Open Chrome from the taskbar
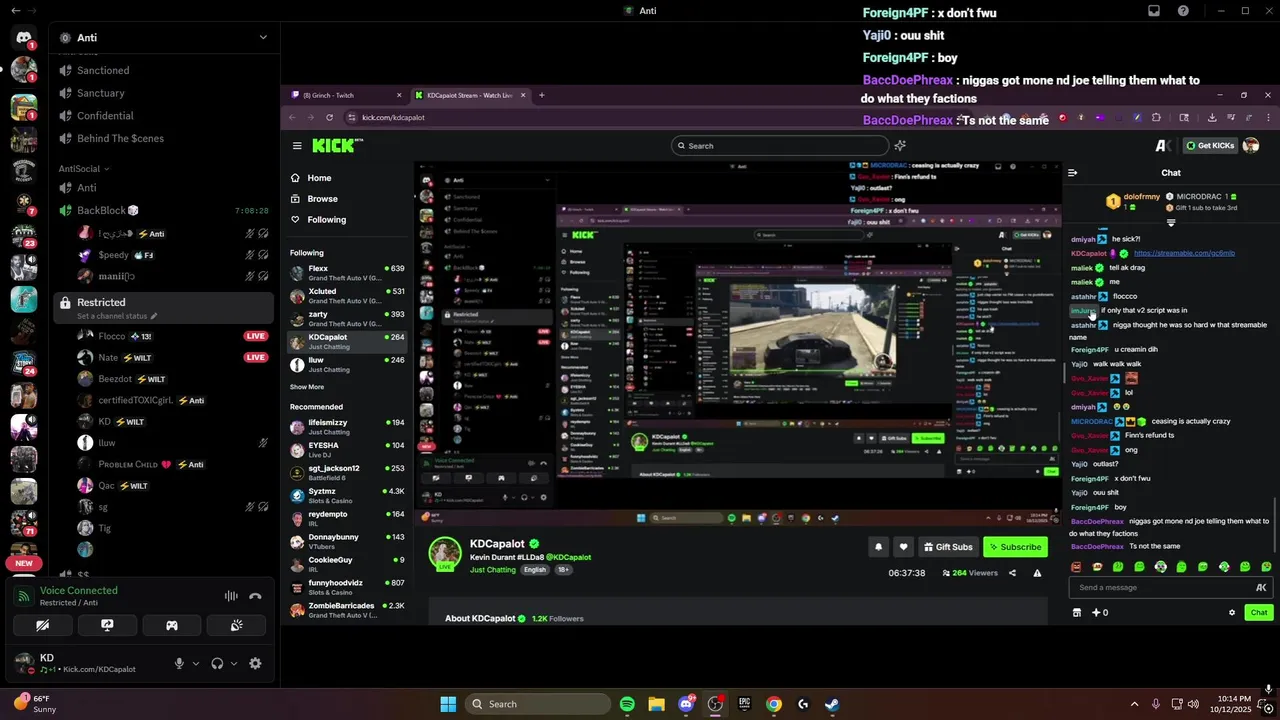Image resolution: width=1280 pixels, height=720 pixels. pyautogui.click(x=774, y=704)
